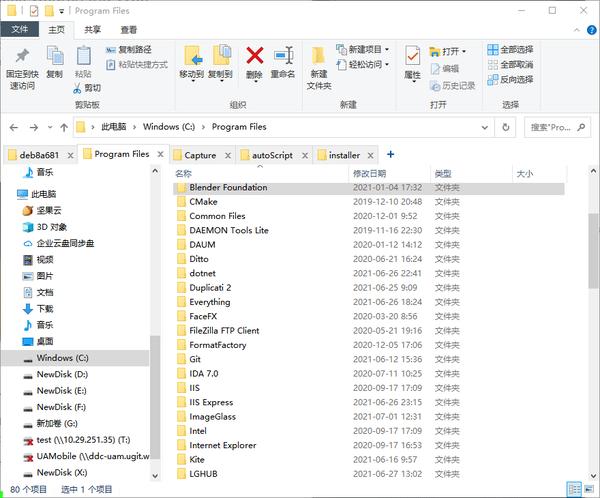Expand breadcrumb arrow after Windows (C:)
The image size is (600, 498).
[203, 127]
